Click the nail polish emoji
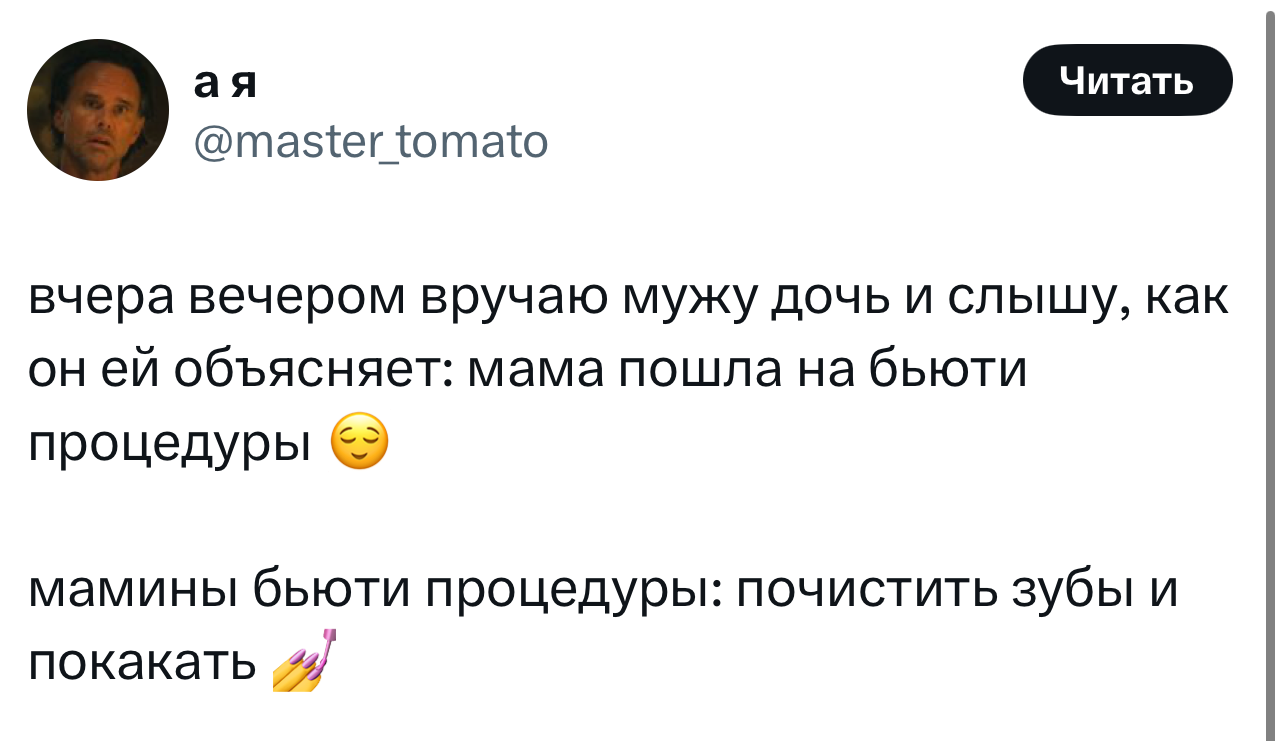This screenshot has height=741, width=1284. coord(304,660)
